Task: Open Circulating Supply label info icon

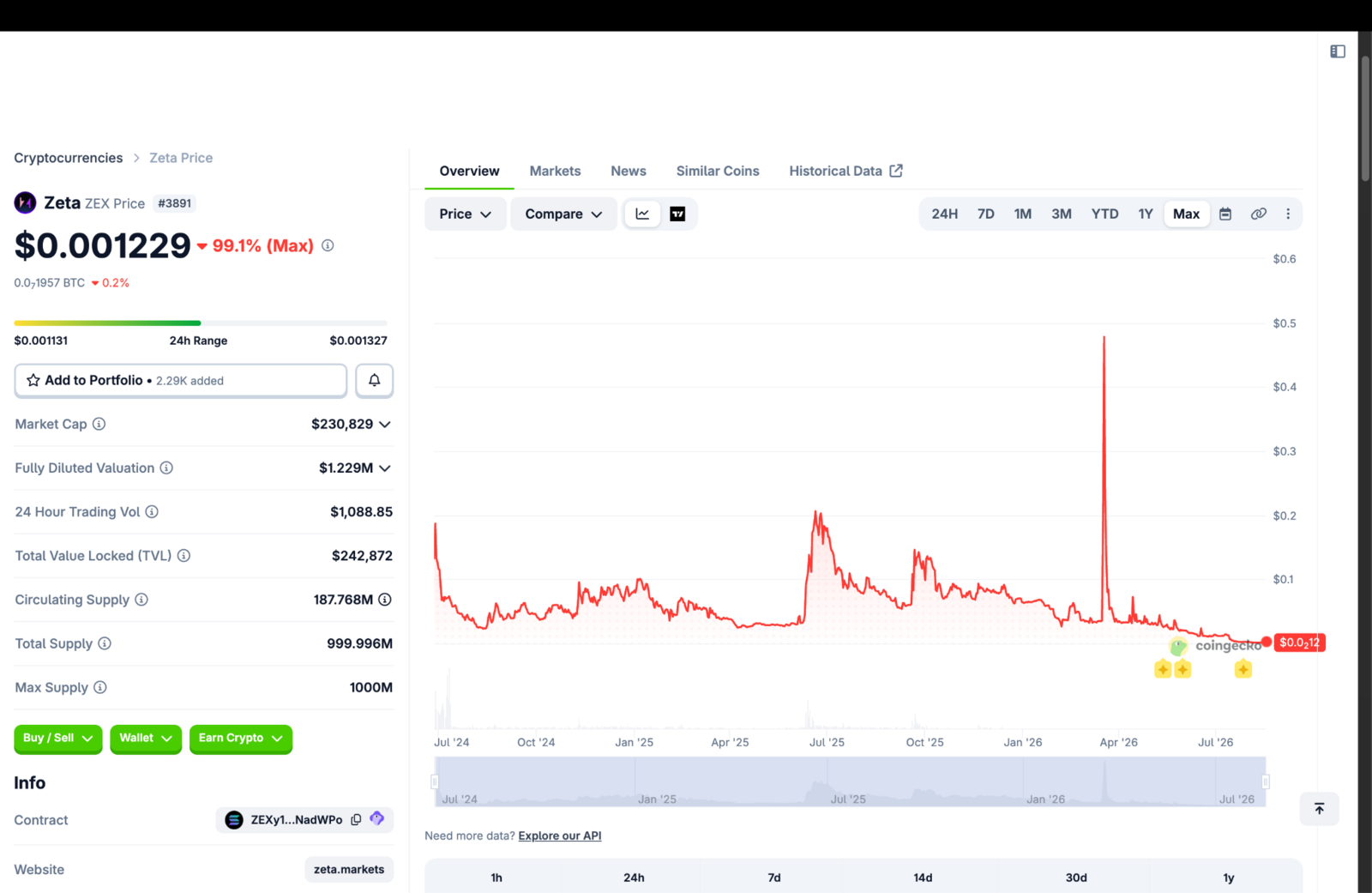Action: click(x=141, y=600)
